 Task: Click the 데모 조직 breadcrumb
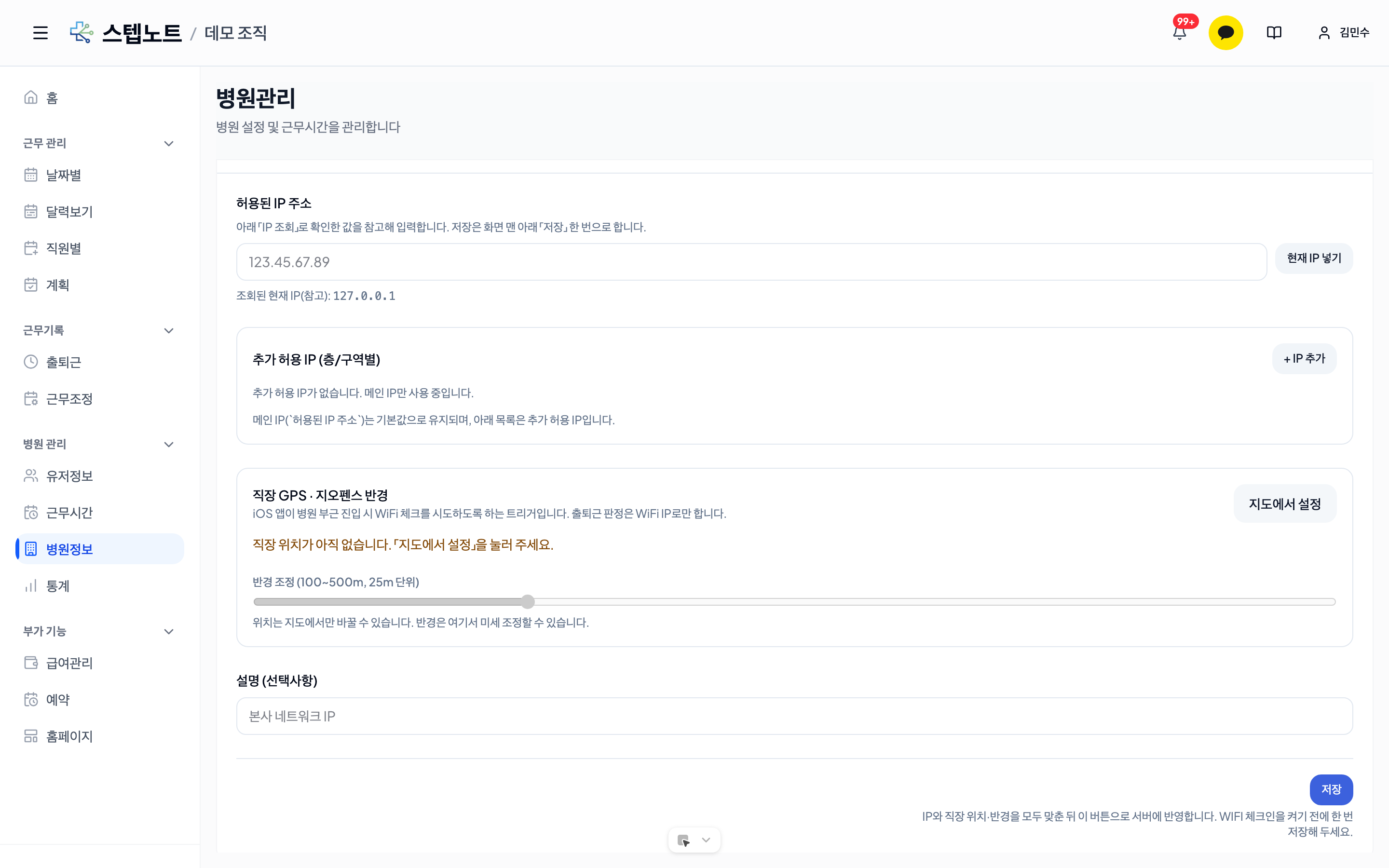[236, 33]
